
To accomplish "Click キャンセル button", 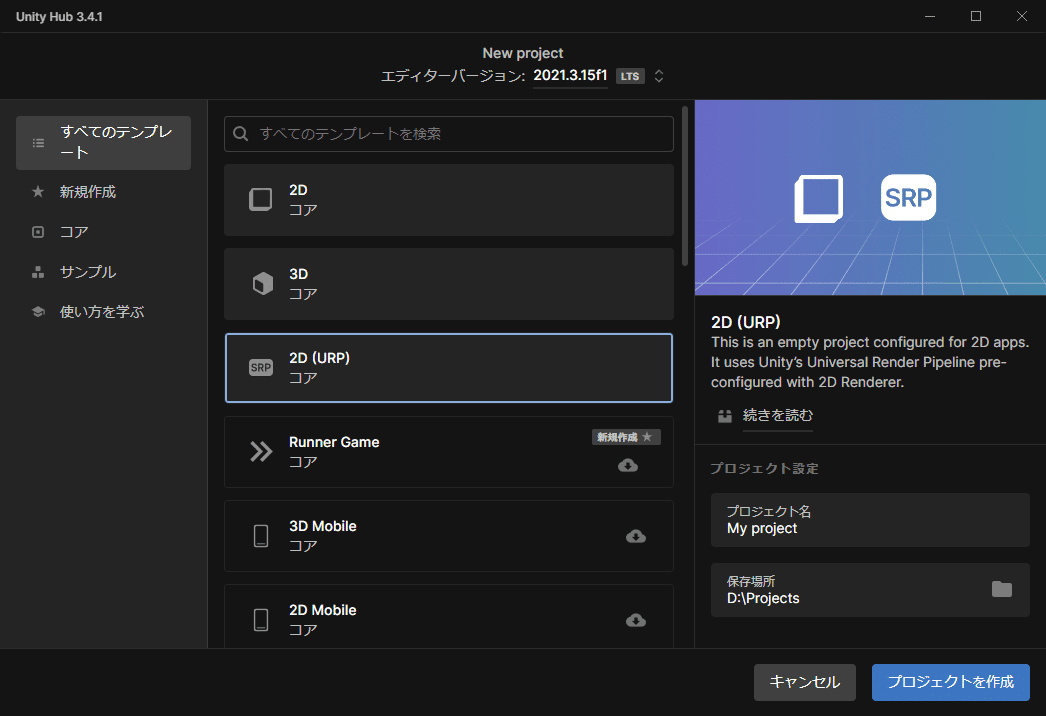I will 805,682.
